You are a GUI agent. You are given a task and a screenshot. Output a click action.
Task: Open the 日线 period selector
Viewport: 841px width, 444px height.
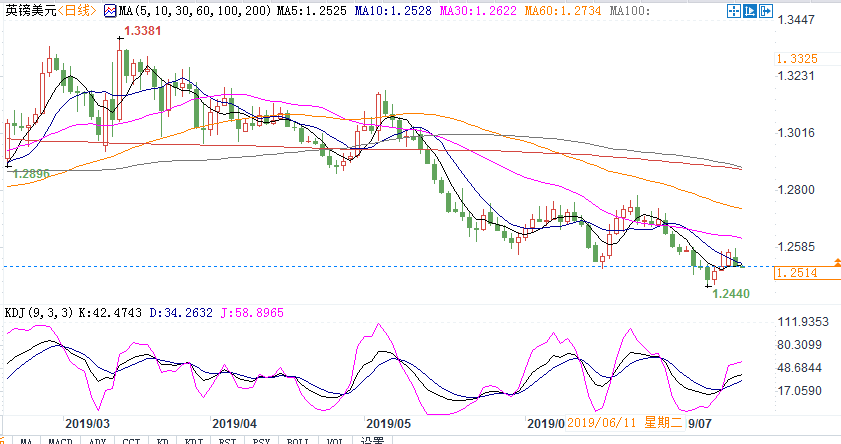[x=77, y=11]
